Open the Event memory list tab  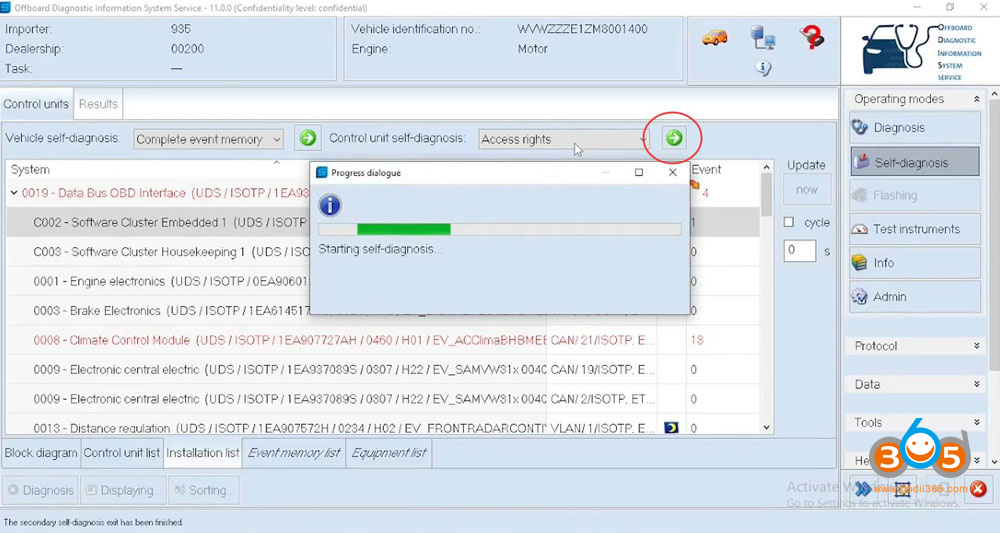(x=293, y=453)
